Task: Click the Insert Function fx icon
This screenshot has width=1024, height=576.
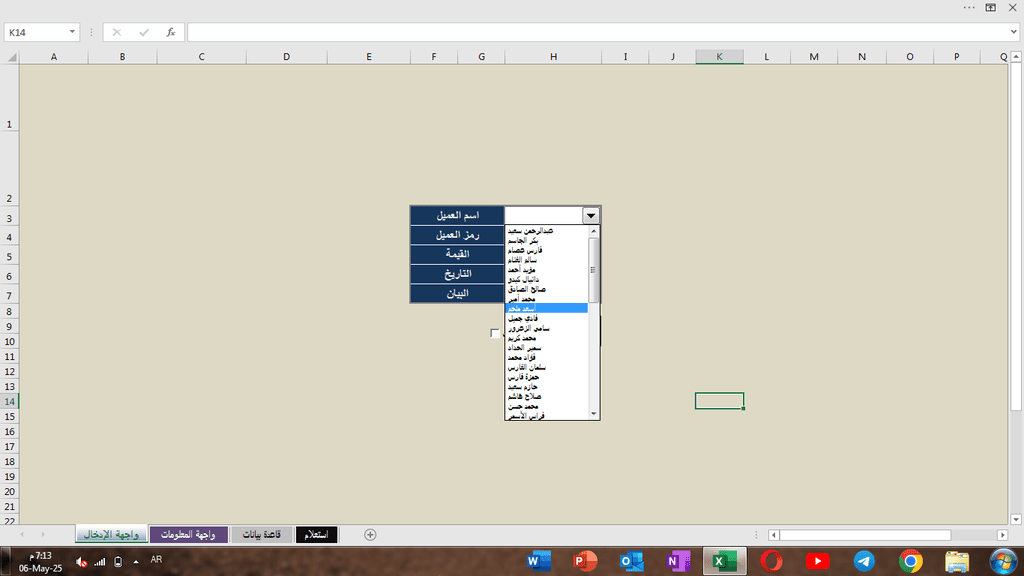Action: point(170,32)
